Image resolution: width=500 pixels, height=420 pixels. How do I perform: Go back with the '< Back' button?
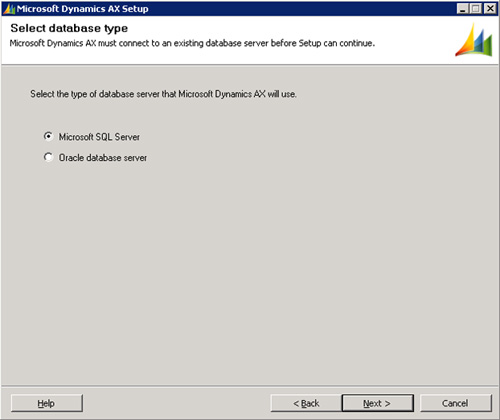click(306, 403)
